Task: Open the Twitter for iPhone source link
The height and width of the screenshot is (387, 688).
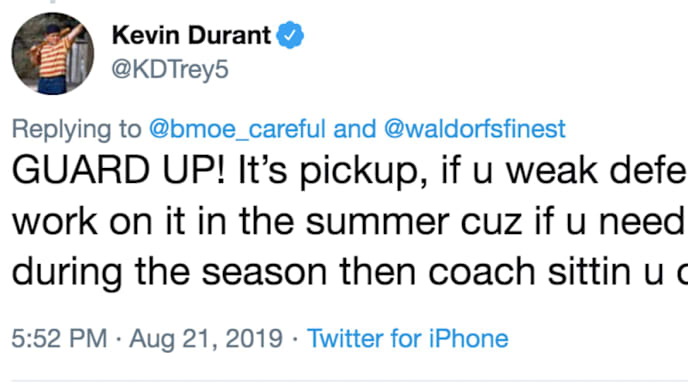Action: click(x=408, y=339)
